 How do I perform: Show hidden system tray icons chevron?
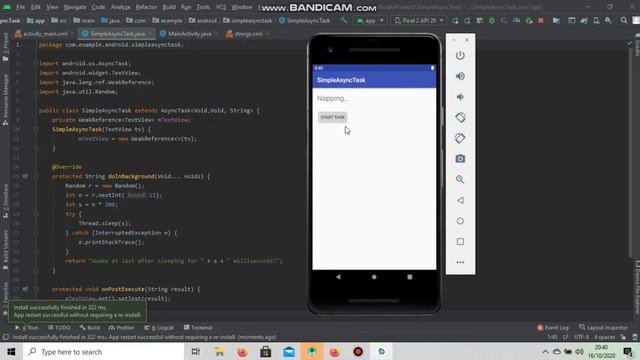point(545,352)
